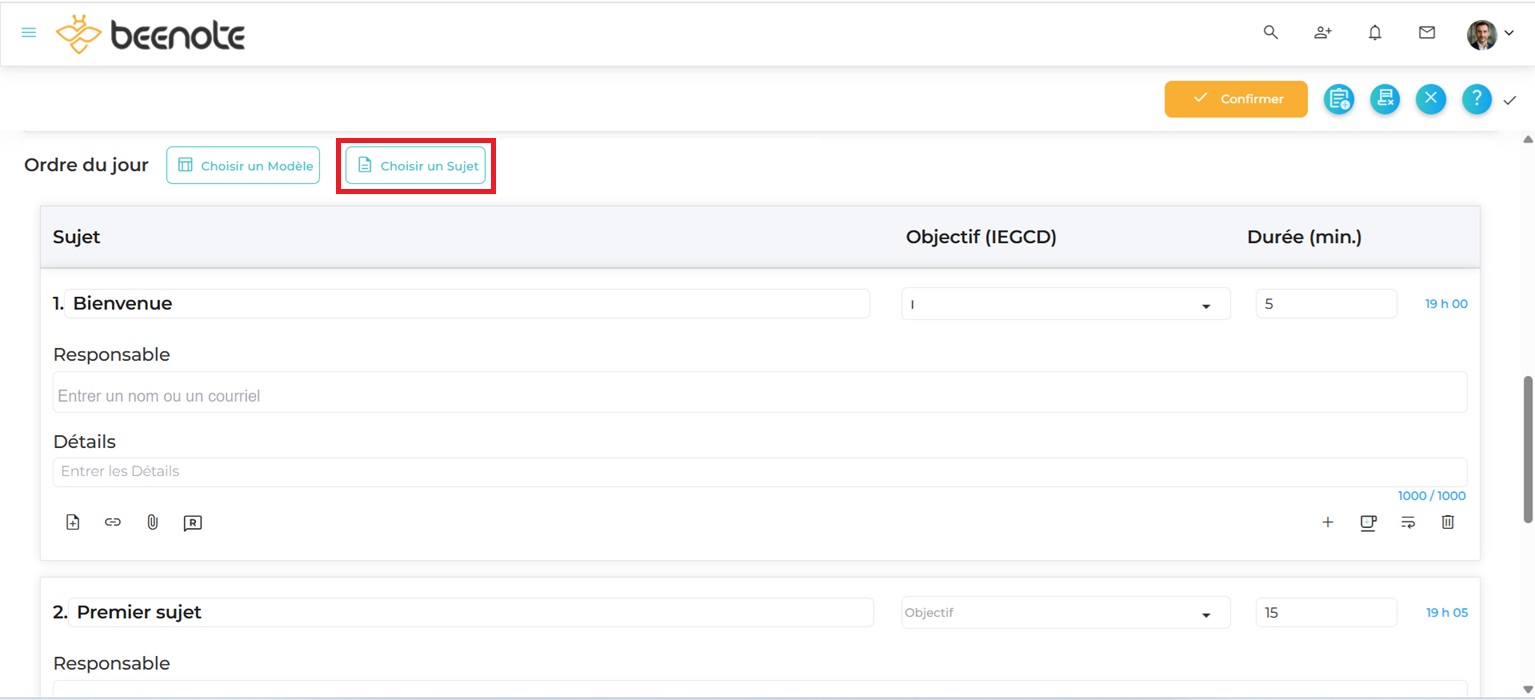1535x700 pixels.
Task: Click the link icon under Bienvenue
Action: click(113, 522)
